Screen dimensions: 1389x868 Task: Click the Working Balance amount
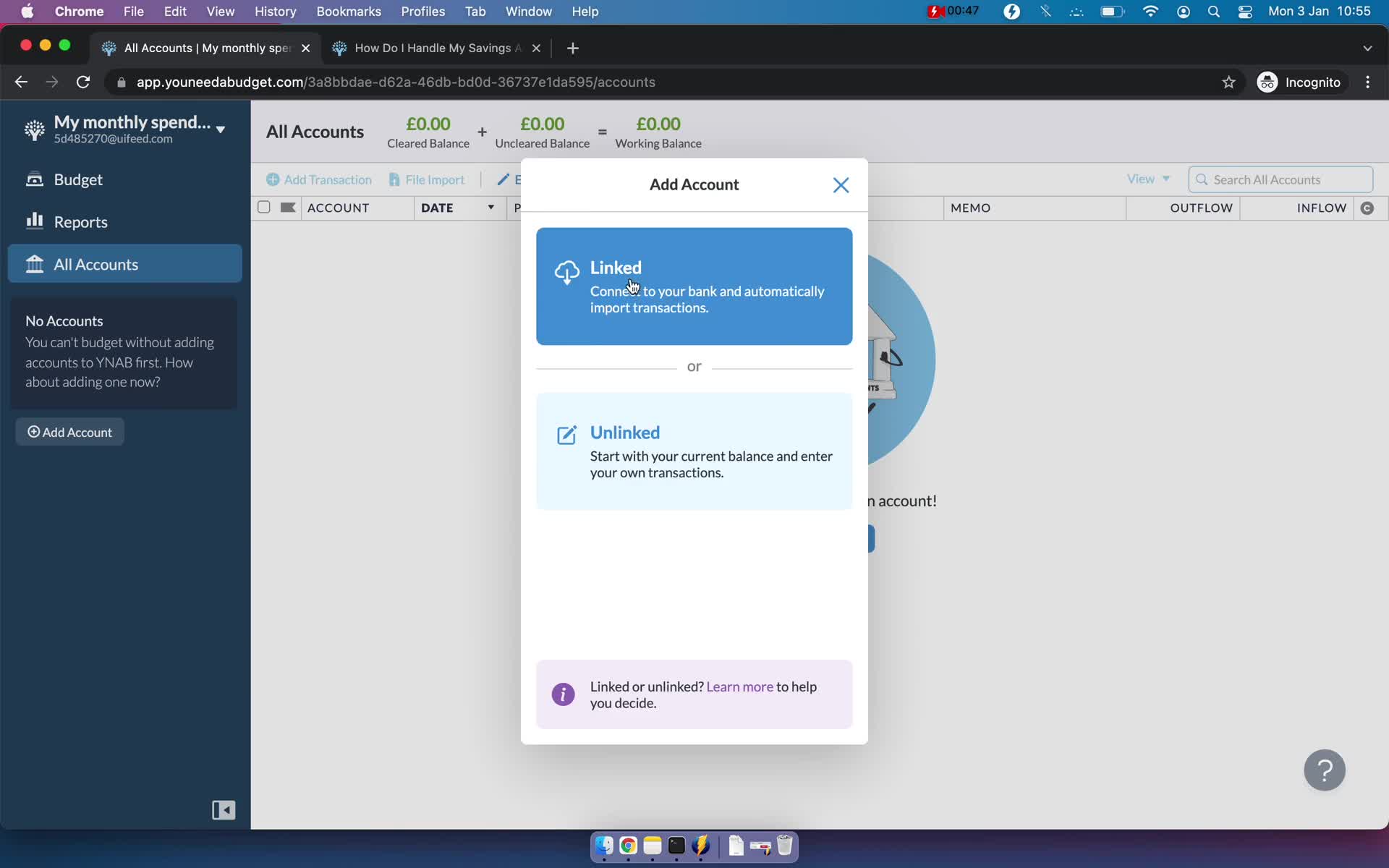click(658, 124)
